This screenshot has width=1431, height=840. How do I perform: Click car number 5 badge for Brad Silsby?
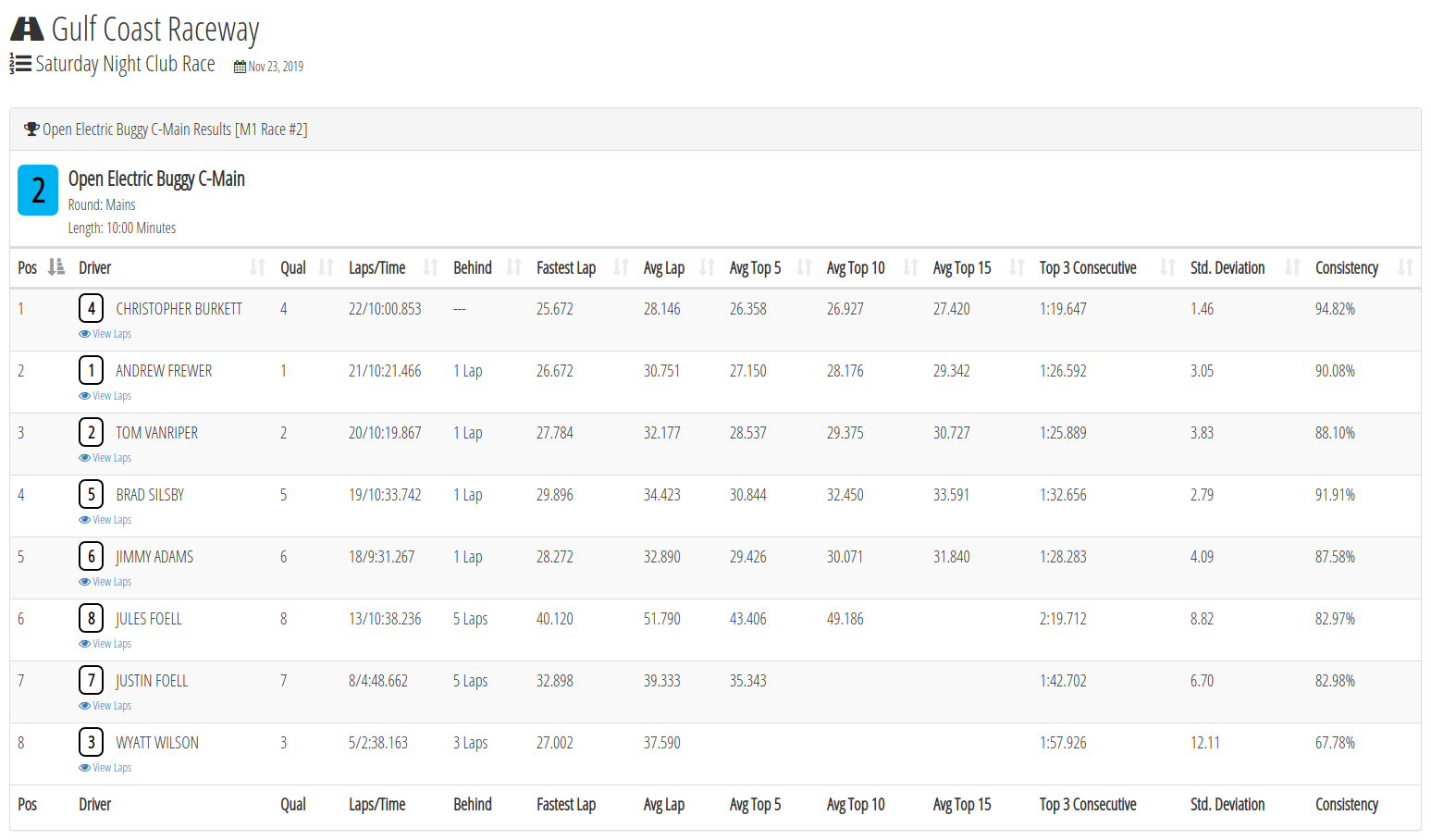[x=91, y=494]
